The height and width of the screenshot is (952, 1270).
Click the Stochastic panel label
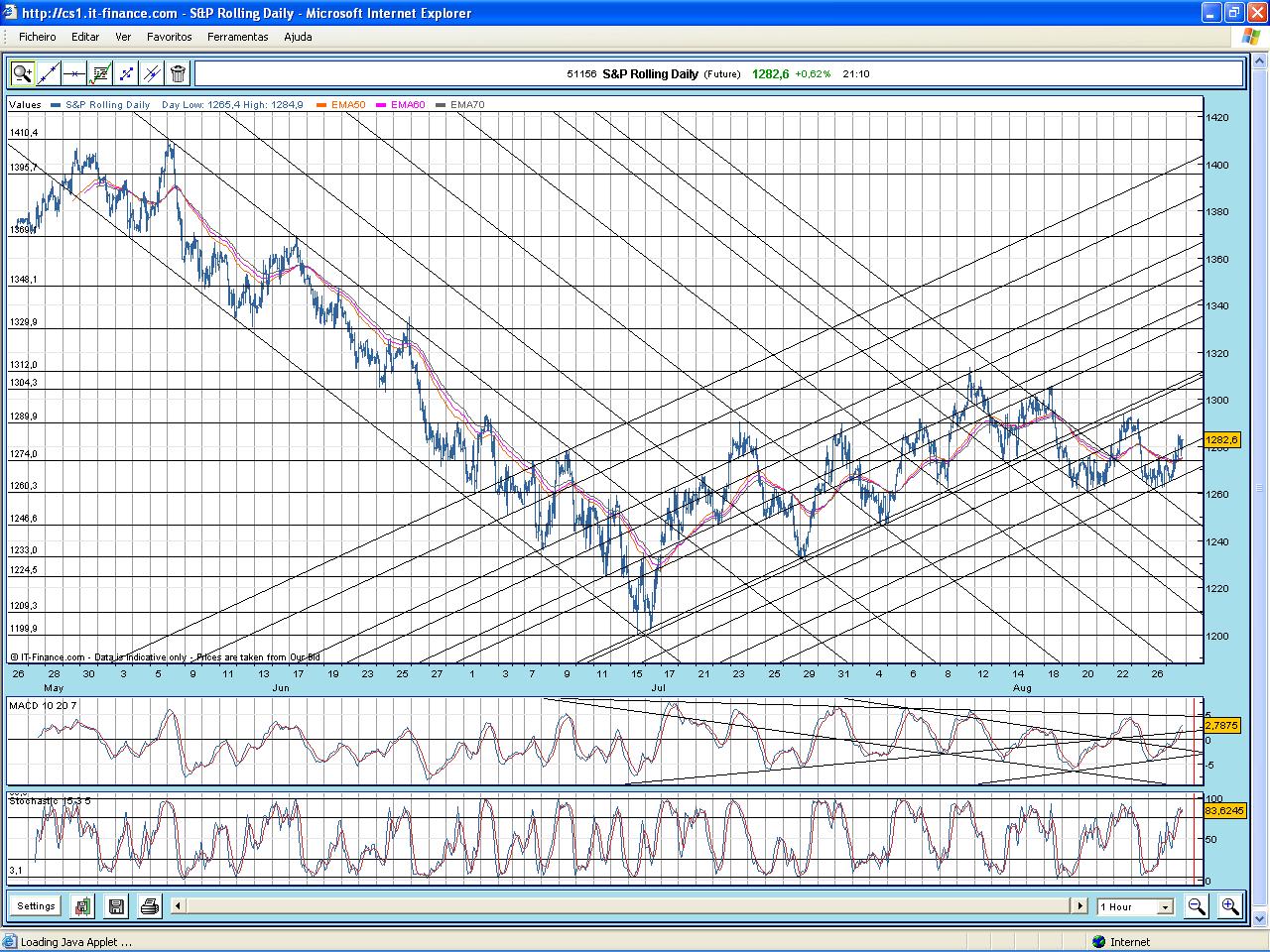(x=50, y=800)
